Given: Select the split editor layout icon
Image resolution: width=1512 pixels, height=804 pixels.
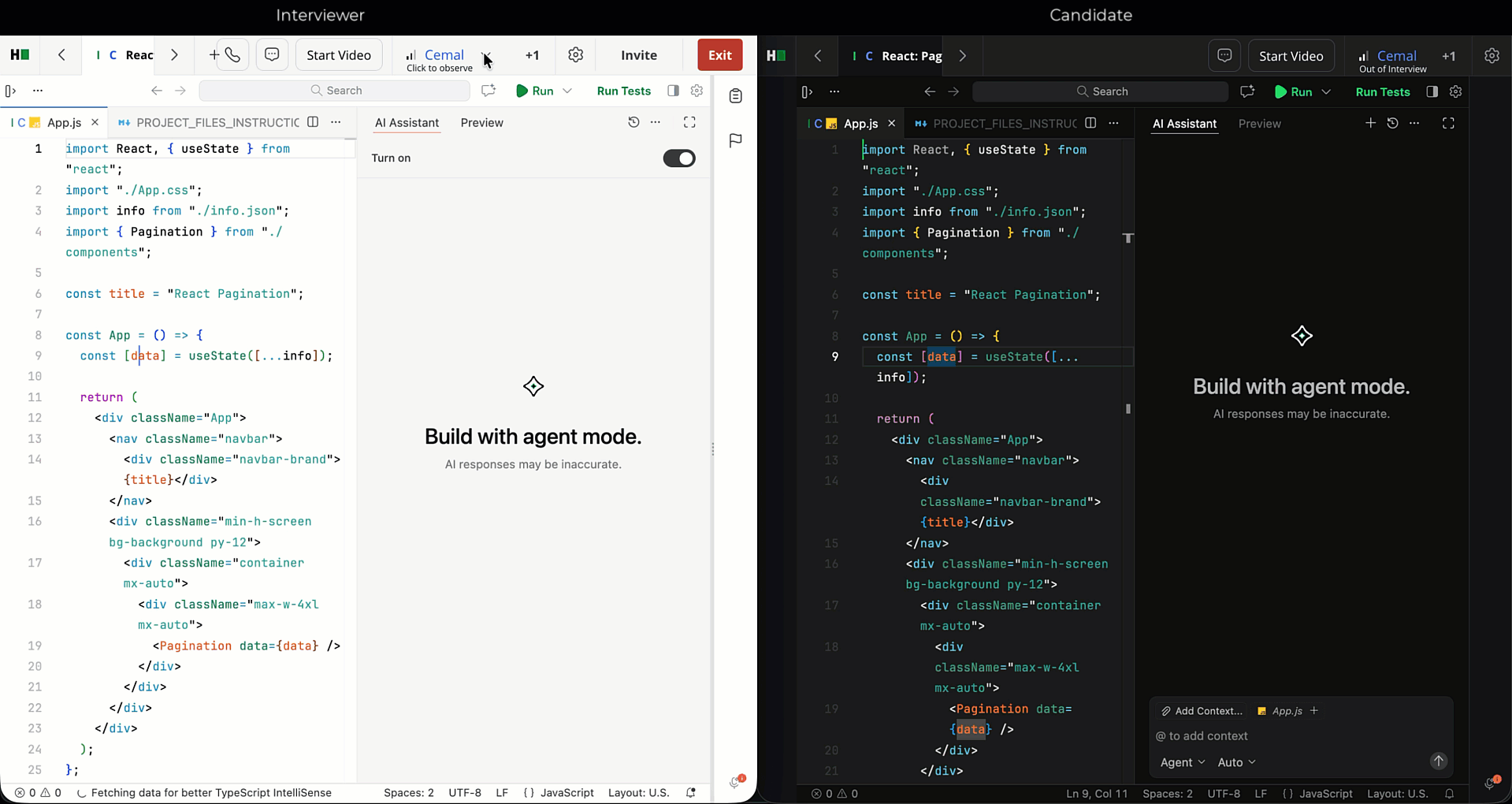Looking at the screenshot, I should [313, 122].
